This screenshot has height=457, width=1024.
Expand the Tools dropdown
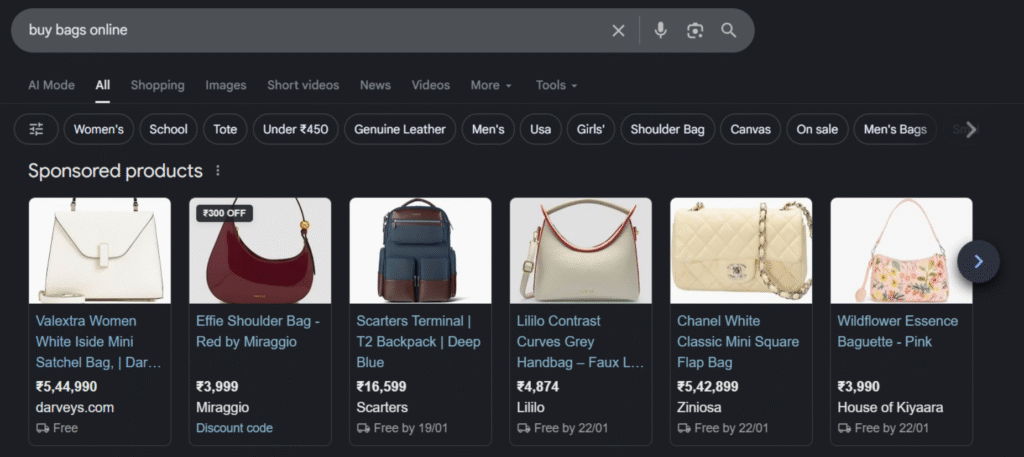pyautogui.click(x=556, y=86)
